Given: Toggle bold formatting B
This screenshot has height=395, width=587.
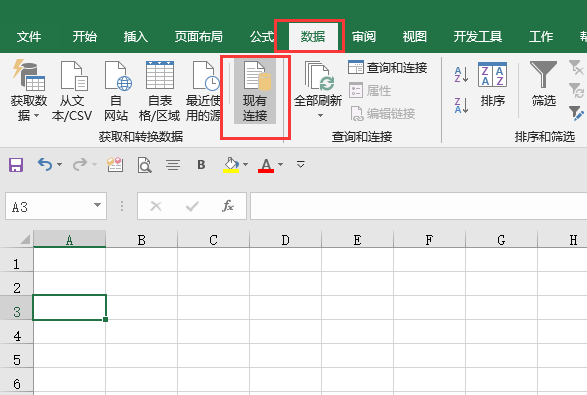Looking at the screenshot, I should pyautogui.click(x=201, y=165).
